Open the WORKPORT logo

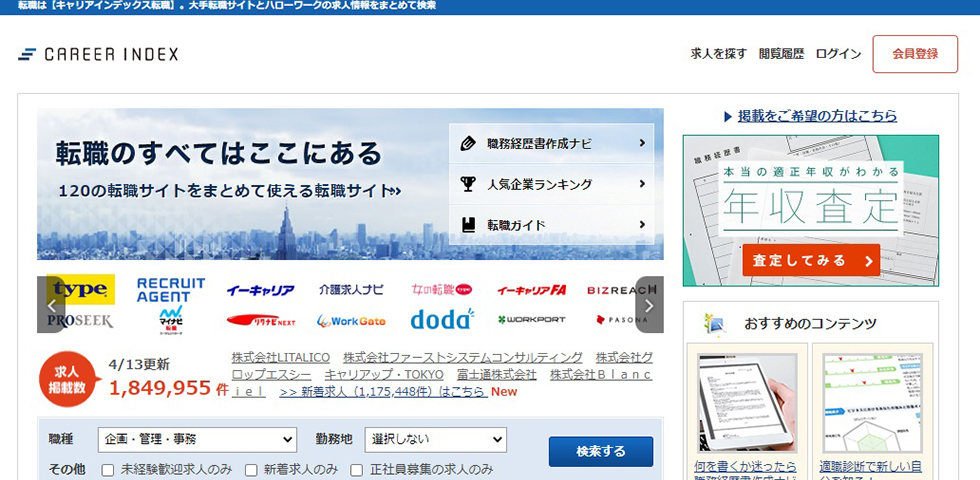click(532, 319)
